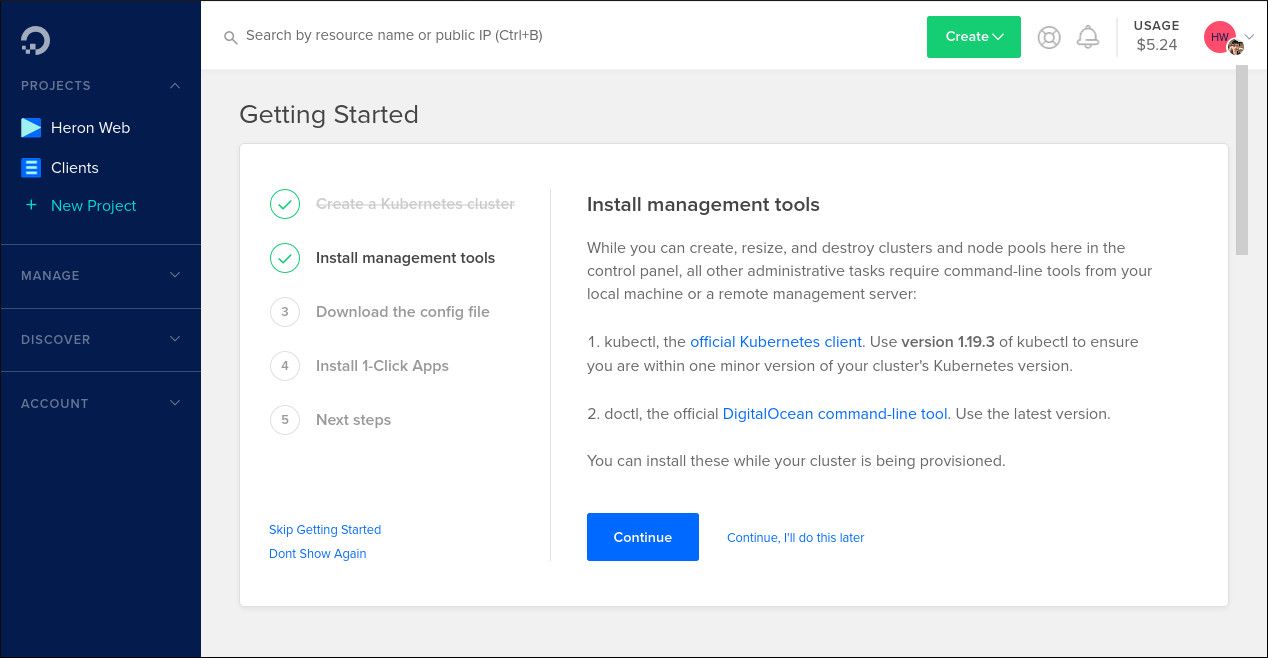Open support via the lifebuoy icon
The width and height of the screenshot is (1268, 658).
tap(1048, 37)
